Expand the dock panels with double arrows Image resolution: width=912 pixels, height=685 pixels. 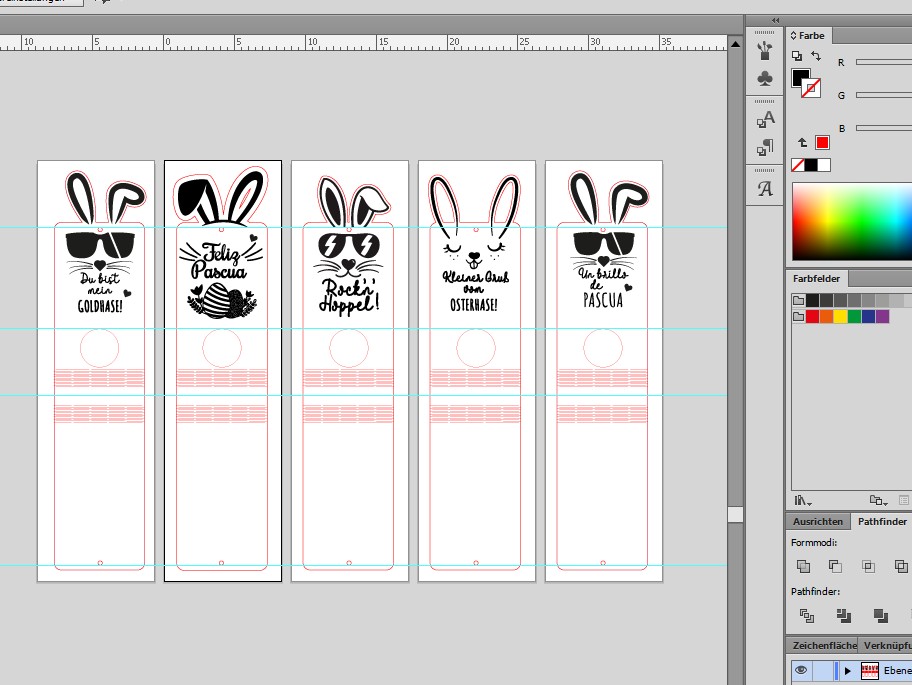(x=775, y=20)
